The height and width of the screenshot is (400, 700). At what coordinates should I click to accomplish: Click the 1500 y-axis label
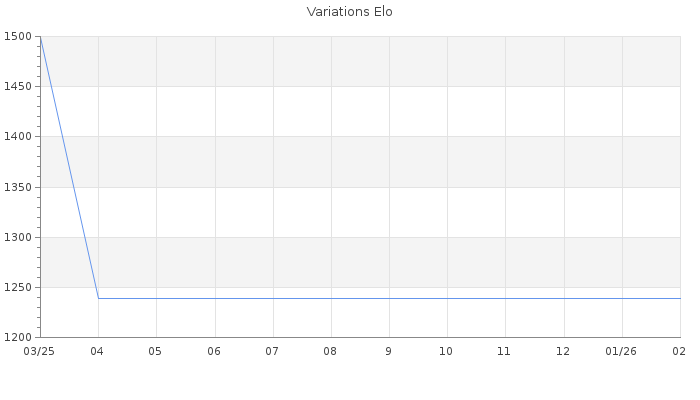pos(17,37)
